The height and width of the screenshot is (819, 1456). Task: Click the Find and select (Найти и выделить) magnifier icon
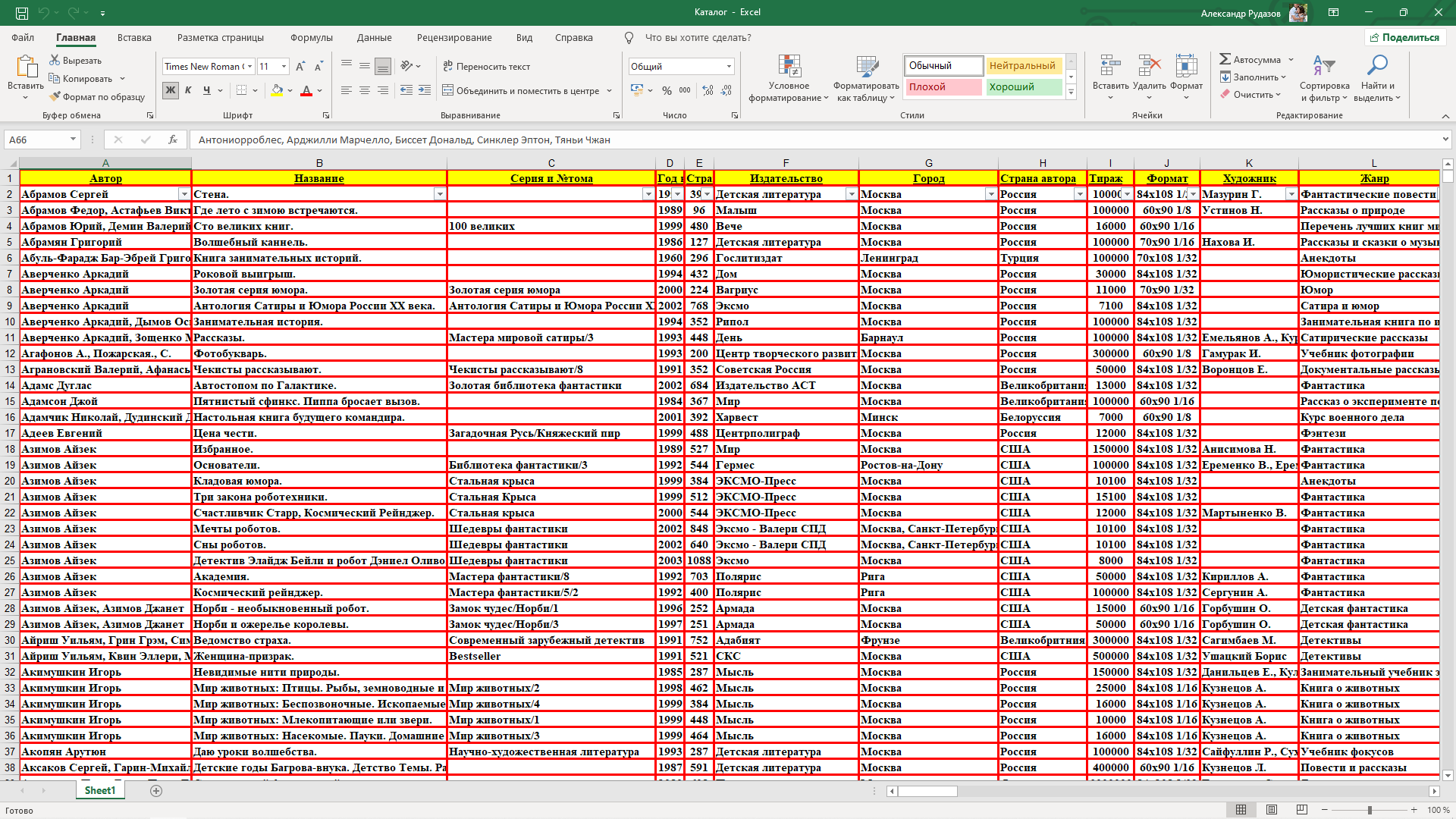(1376, 66)
